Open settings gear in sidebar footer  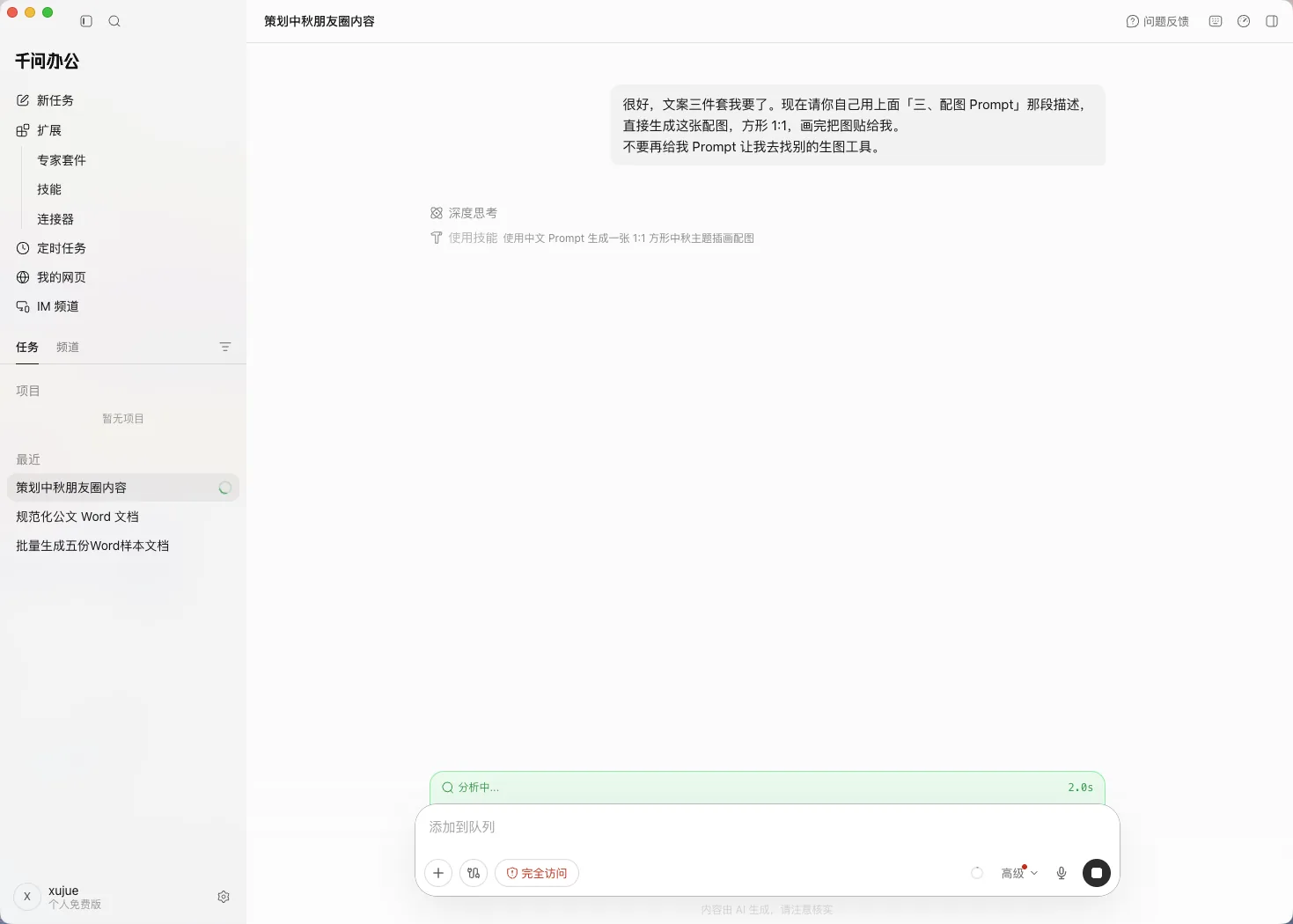(x=224, y=897)
